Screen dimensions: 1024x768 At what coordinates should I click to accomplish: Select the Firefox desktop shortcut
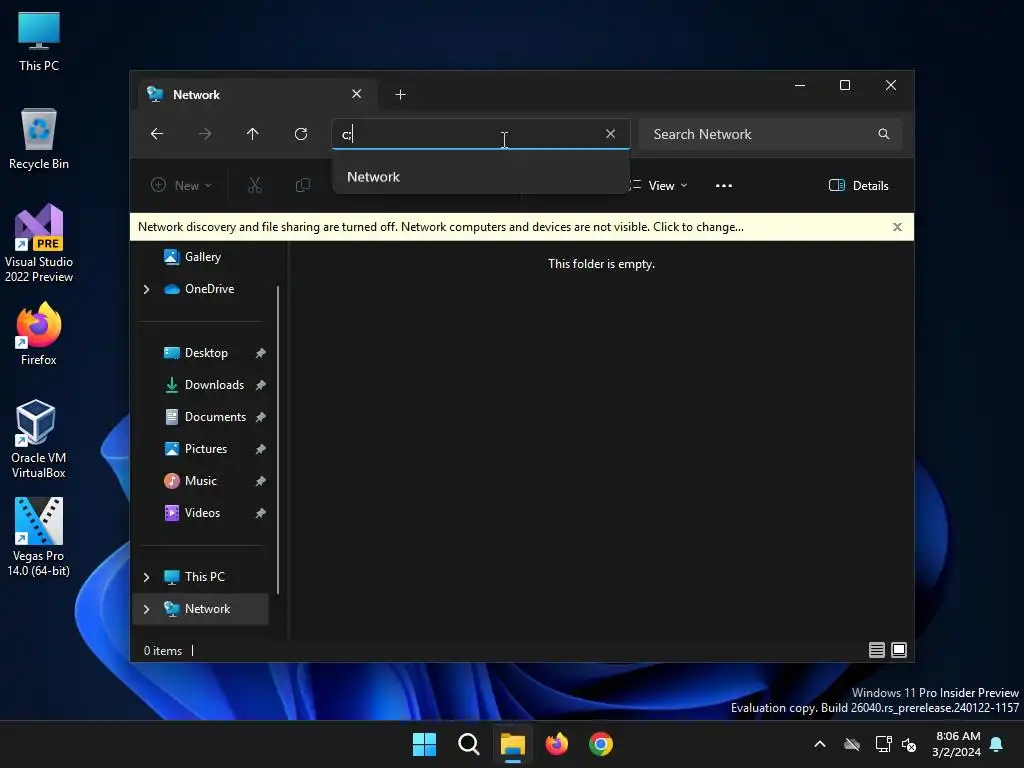click(x=39, y=334)
